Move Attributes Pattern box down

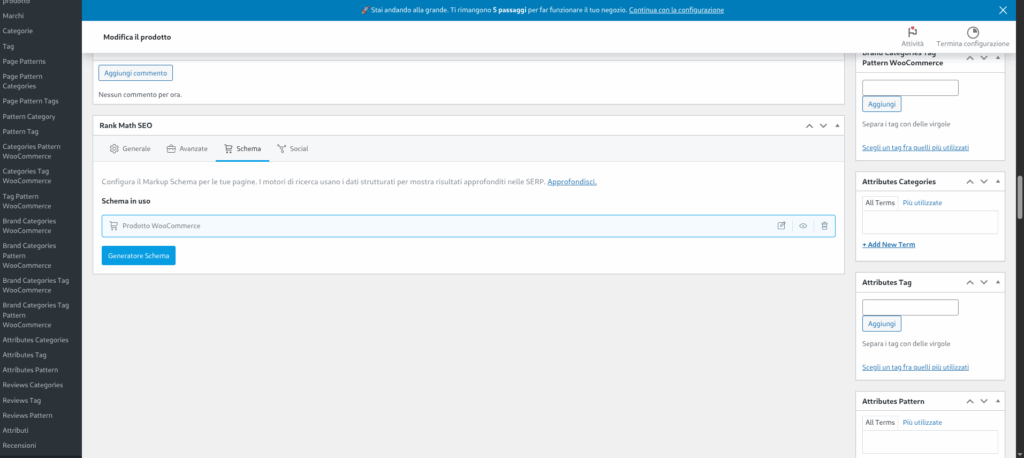[x=984, y=401]
